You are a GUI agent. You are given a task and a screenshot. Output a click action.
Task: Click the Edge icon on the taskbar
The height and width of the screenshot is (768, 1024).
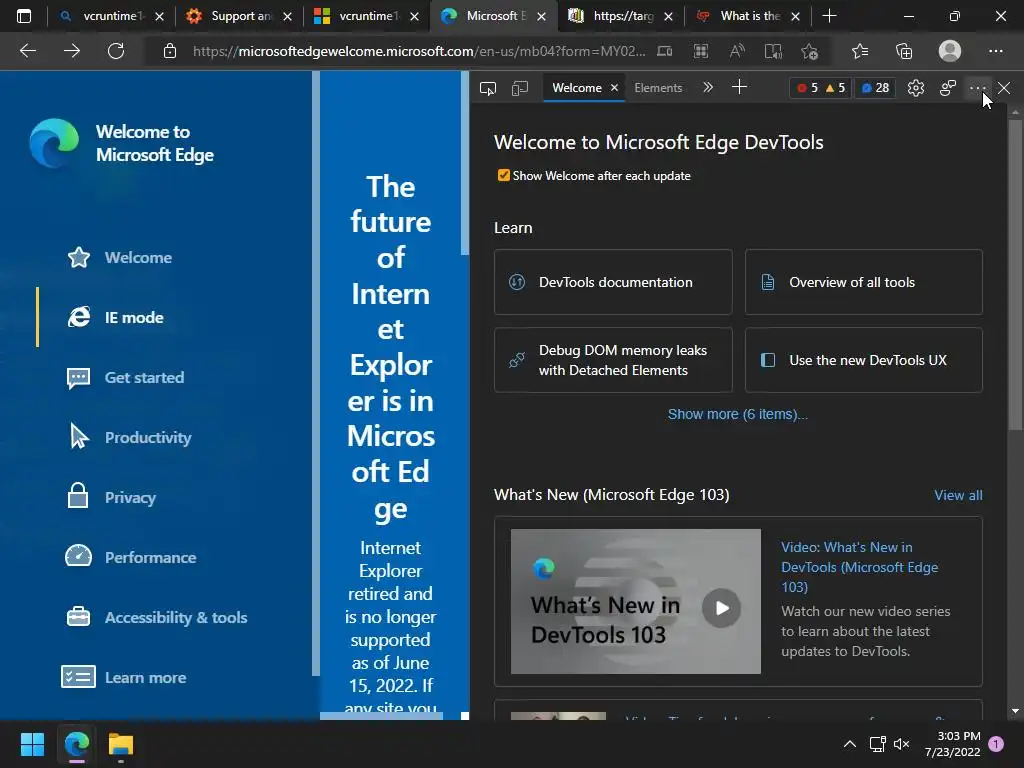tap(76, 744)
